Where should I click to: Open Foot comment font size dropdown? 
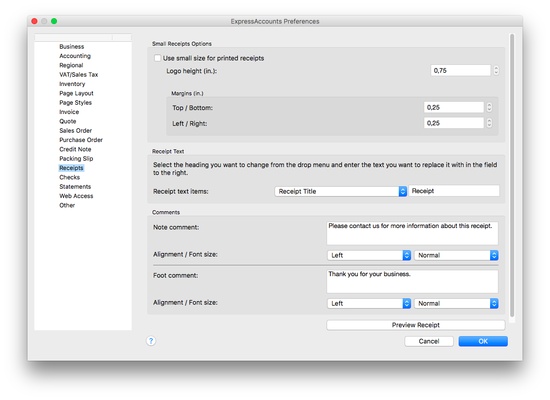(x=456, y=303)
